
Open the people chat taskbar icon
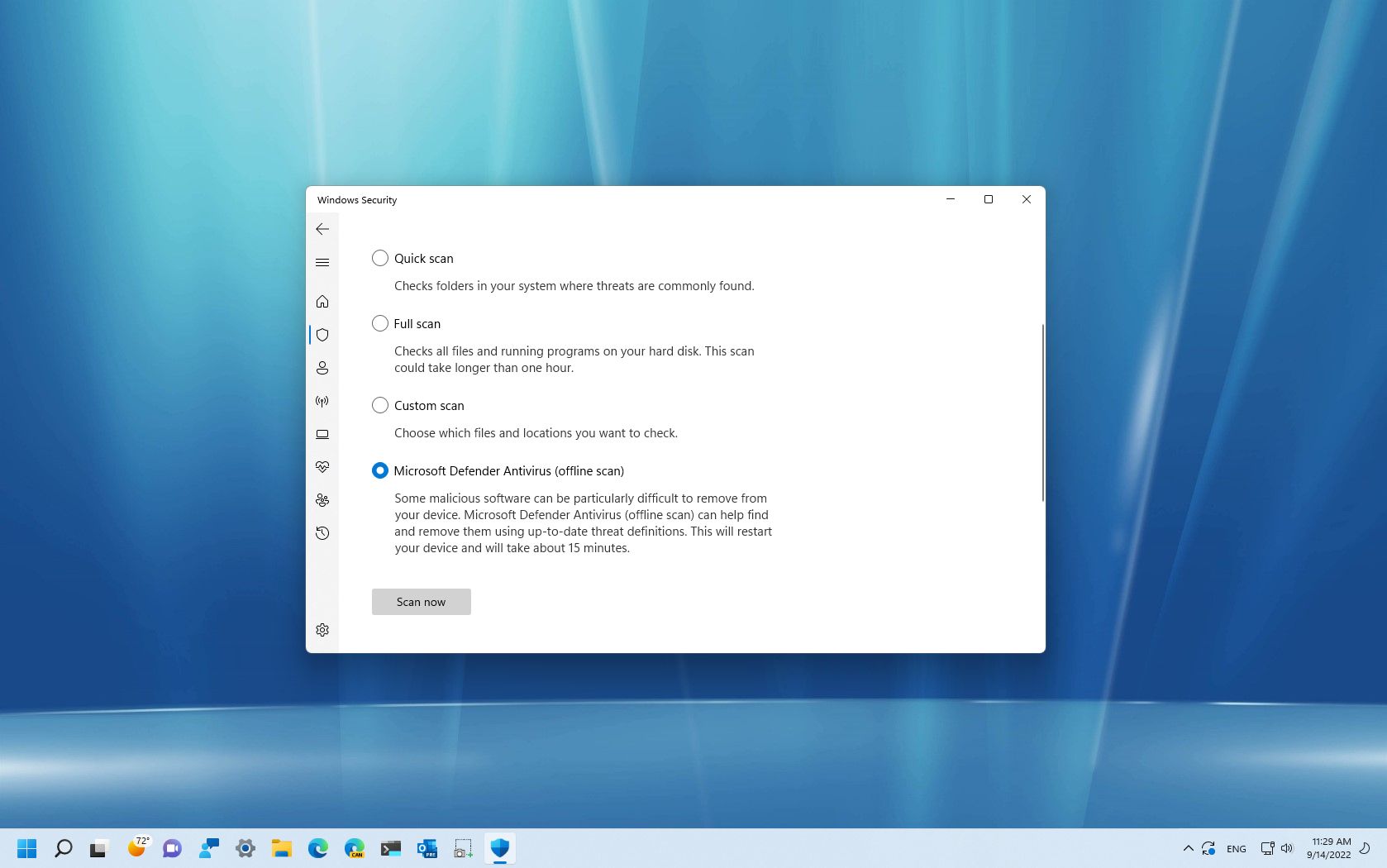pos(208,848)
